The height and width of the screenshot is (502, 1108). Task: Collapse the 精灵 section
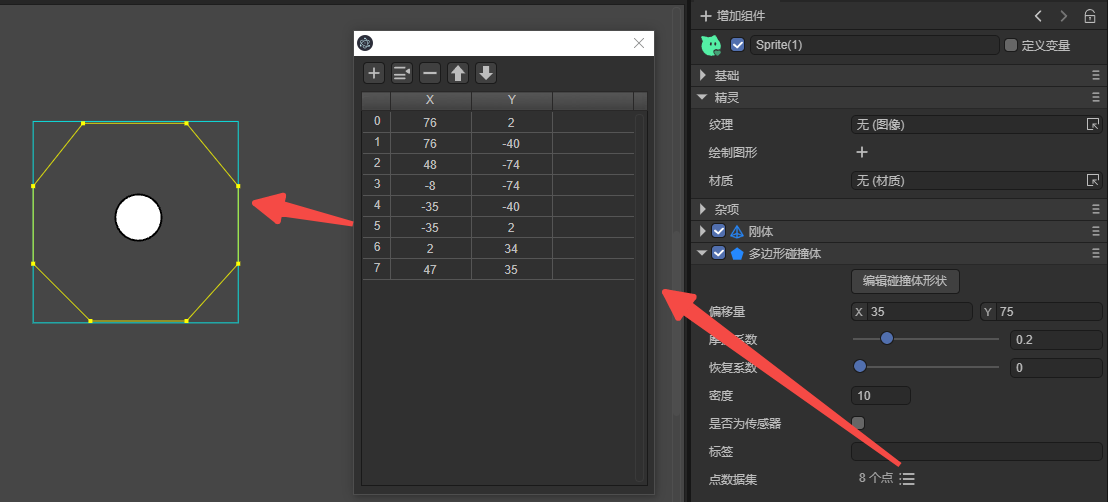click(703, 97)
